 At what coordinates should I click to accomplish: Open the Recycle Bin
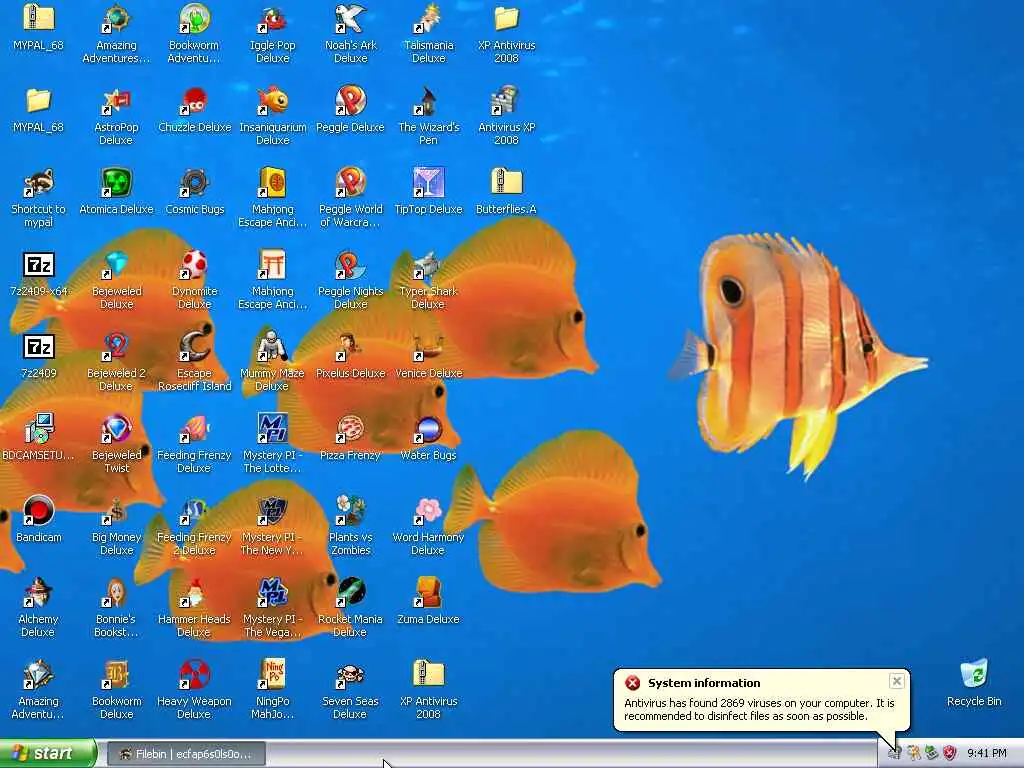(x=974, y=675)
